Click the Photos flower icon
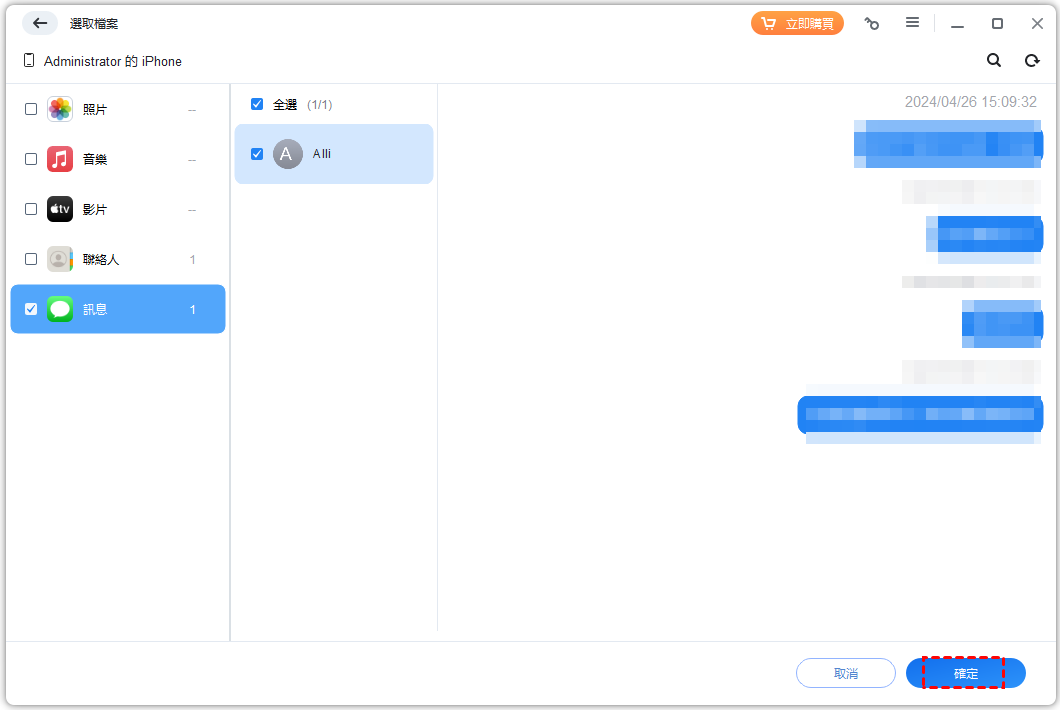Image resolution: width=1060 pixels, height=710 pixels. point(60,109)
